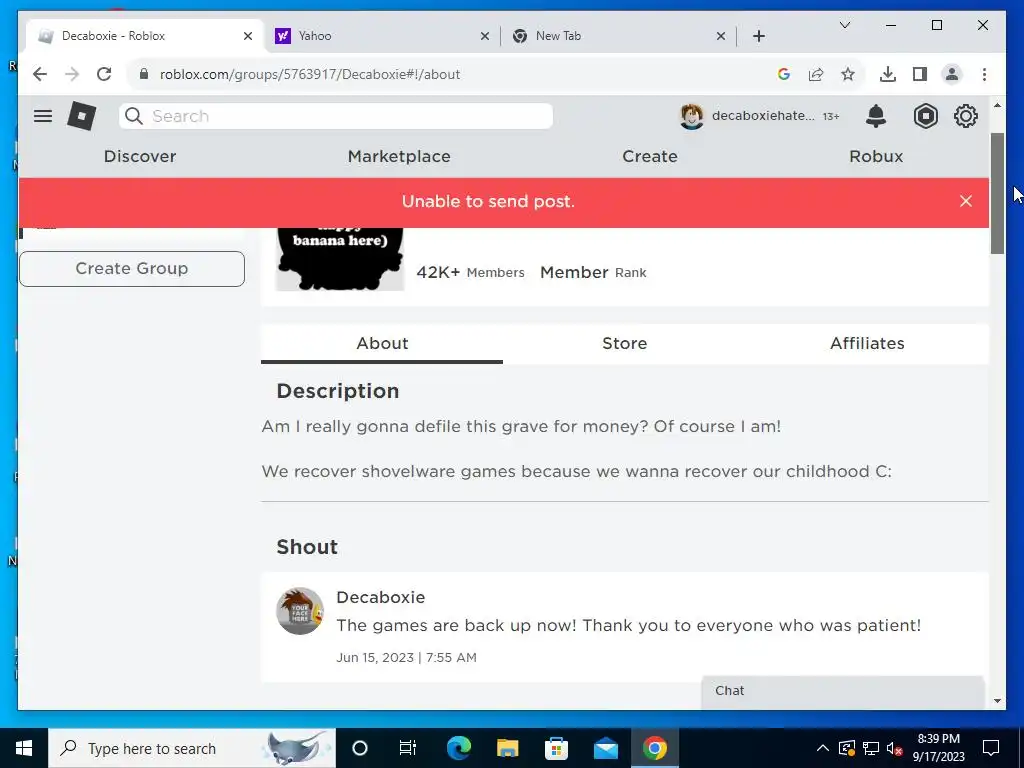Open Cortana circle in taskbar
Screen dimensions: 1024x768
coord(360,748)
